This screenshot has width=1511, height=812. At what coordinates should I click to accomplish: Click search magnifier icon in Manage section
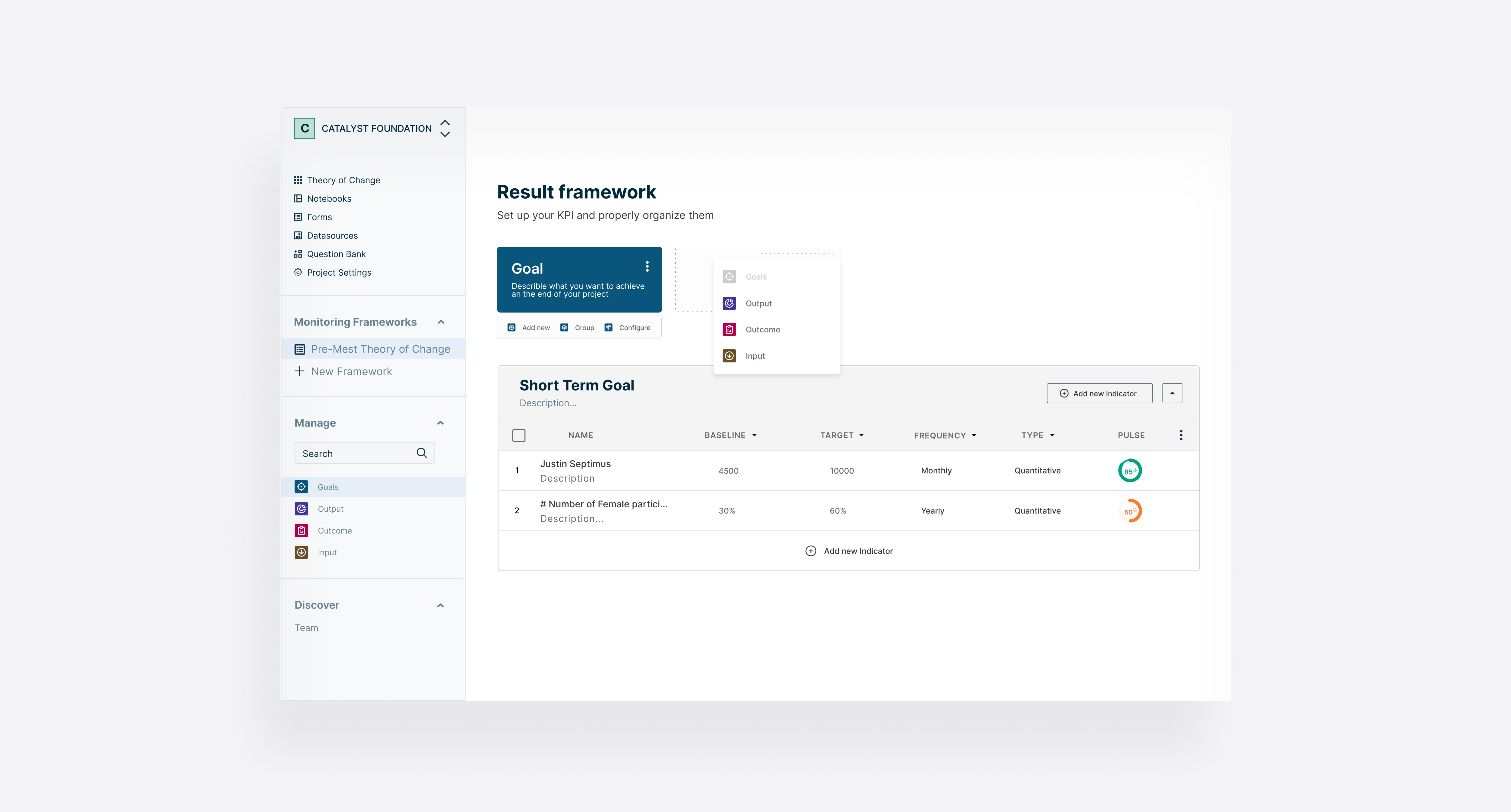[422, 453]
